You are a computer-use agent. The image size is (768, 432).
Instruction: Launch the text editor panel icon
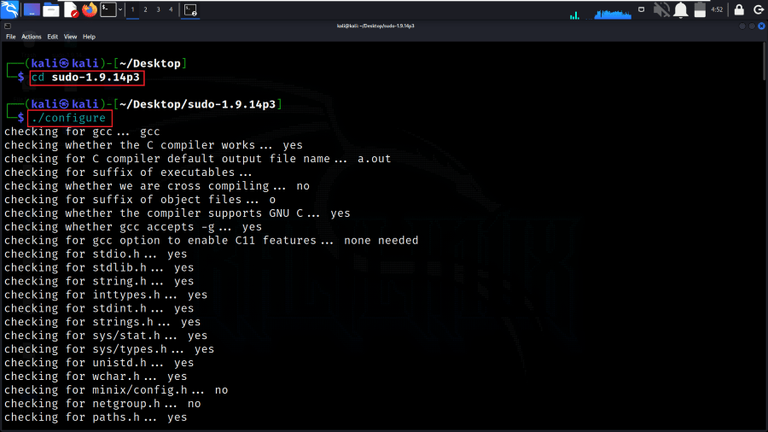(x=71, y=9)
